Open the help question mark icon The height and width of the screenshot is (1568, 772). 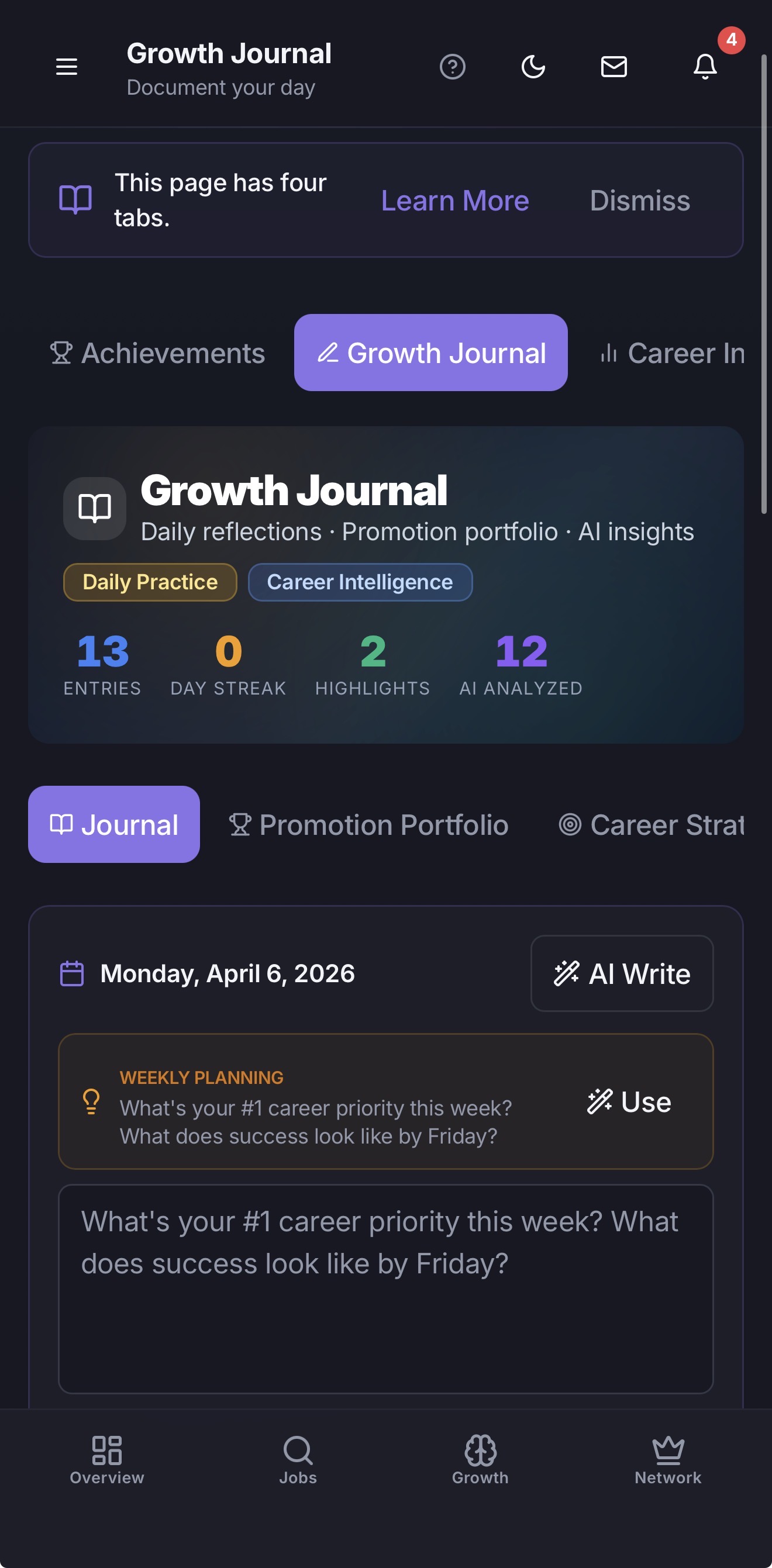(x=453, y=67)
